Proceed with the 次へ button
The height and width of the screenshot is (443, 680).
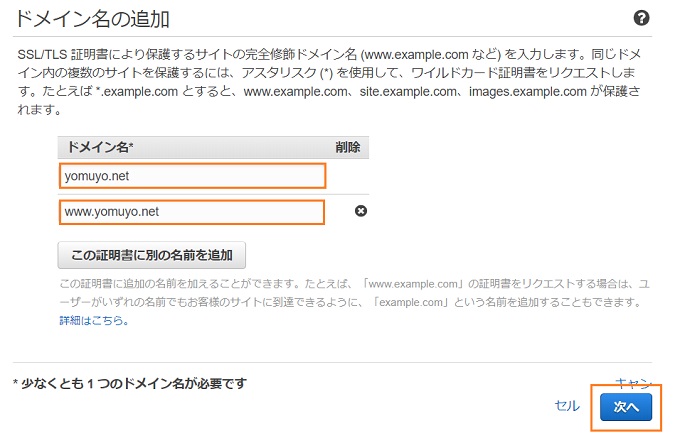[x=626, y=407]
